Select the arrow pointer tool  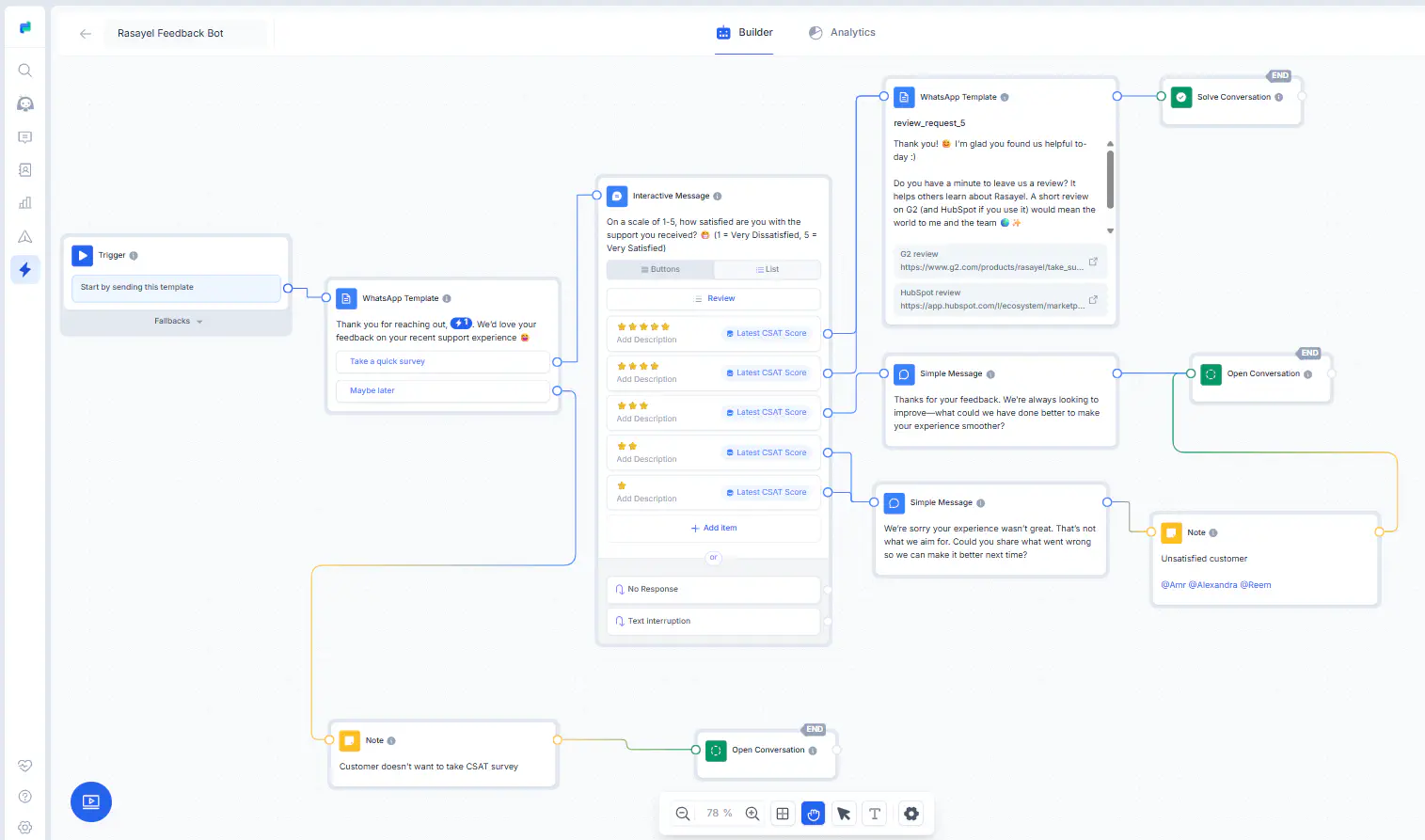(844, 814)
